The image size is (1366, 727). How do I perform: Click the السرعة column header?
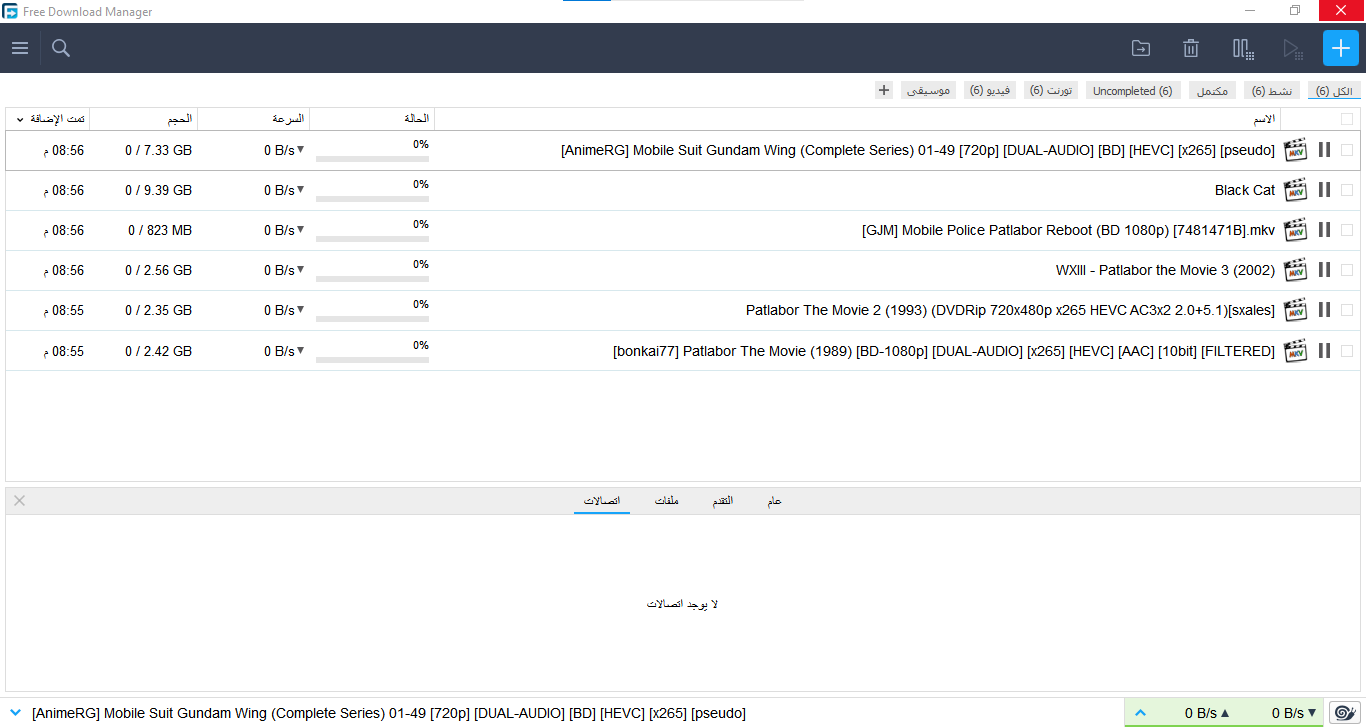(254, 119)
